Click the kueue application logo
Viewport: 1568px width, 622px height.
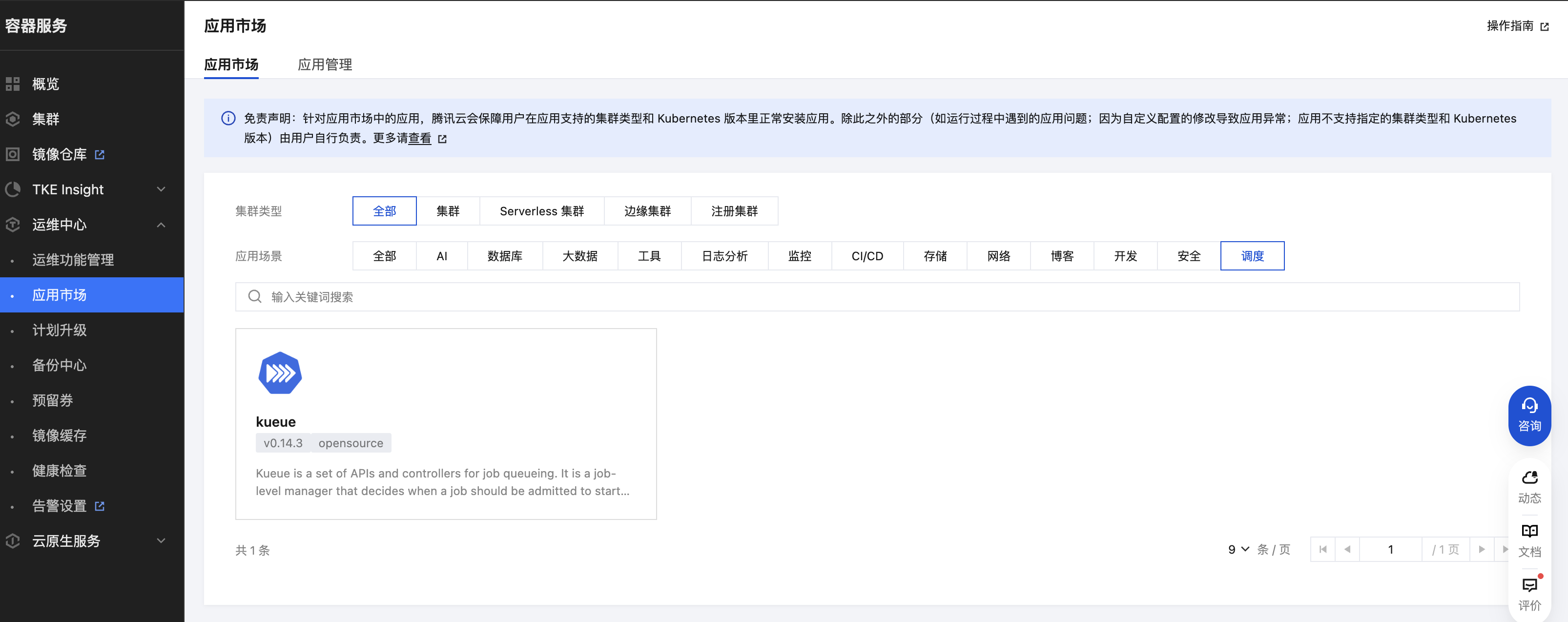pyautogui.click(x=280, y=373)
